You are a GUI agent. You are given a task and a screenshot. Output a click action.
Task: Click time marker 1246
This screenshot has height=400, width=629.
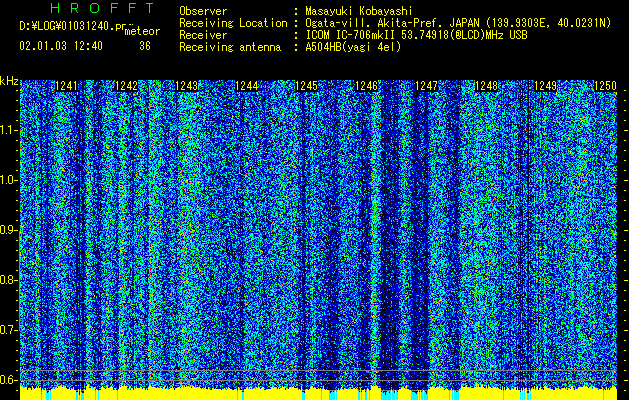tap(366, 86)
